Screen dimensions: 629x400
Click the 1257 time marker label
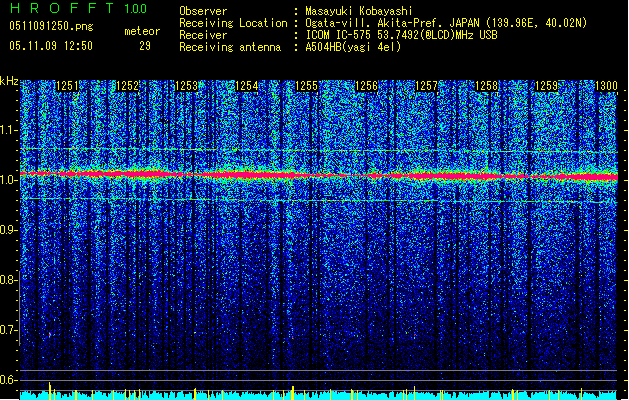[426, 86]
